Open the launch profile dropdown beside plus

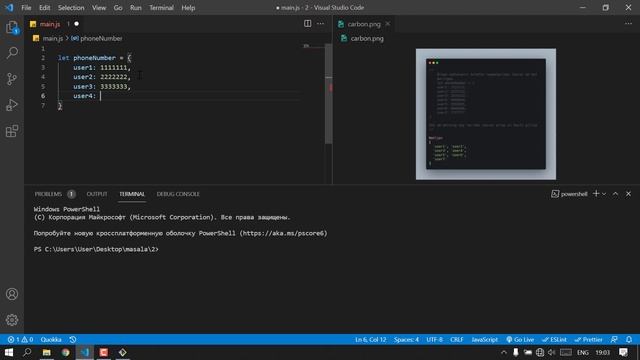point(604,194)
